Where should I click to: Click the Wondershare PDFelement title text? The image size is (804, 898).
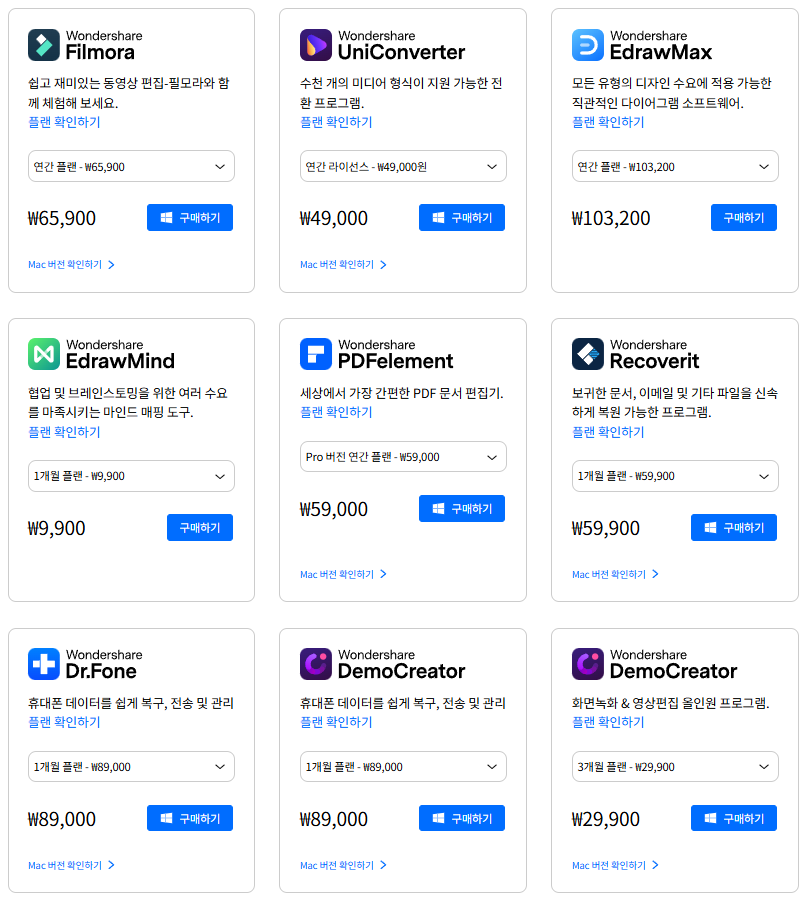395,355
